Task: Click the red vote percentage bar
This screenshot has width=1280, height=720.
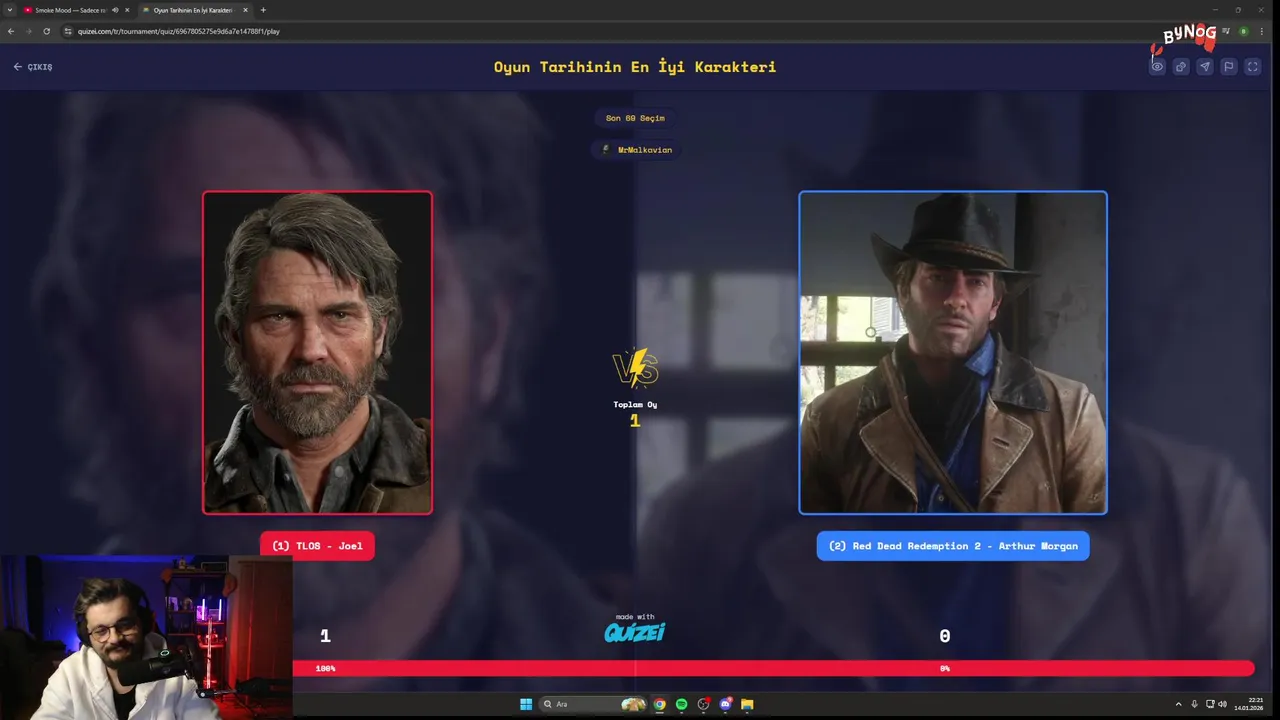Action: [773, 668]
